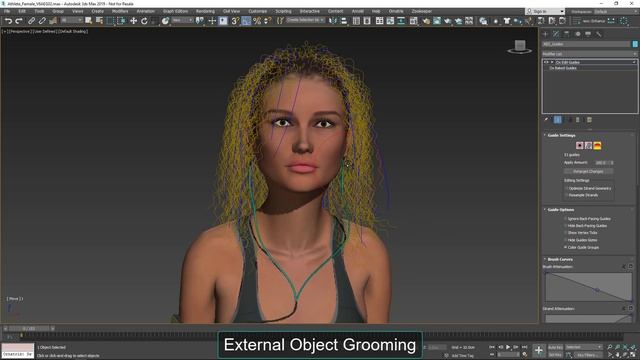Select the Rectangular Selection Region icon
Image resolution: width=640 pixels, height=360 pixels.
(110, 21)
